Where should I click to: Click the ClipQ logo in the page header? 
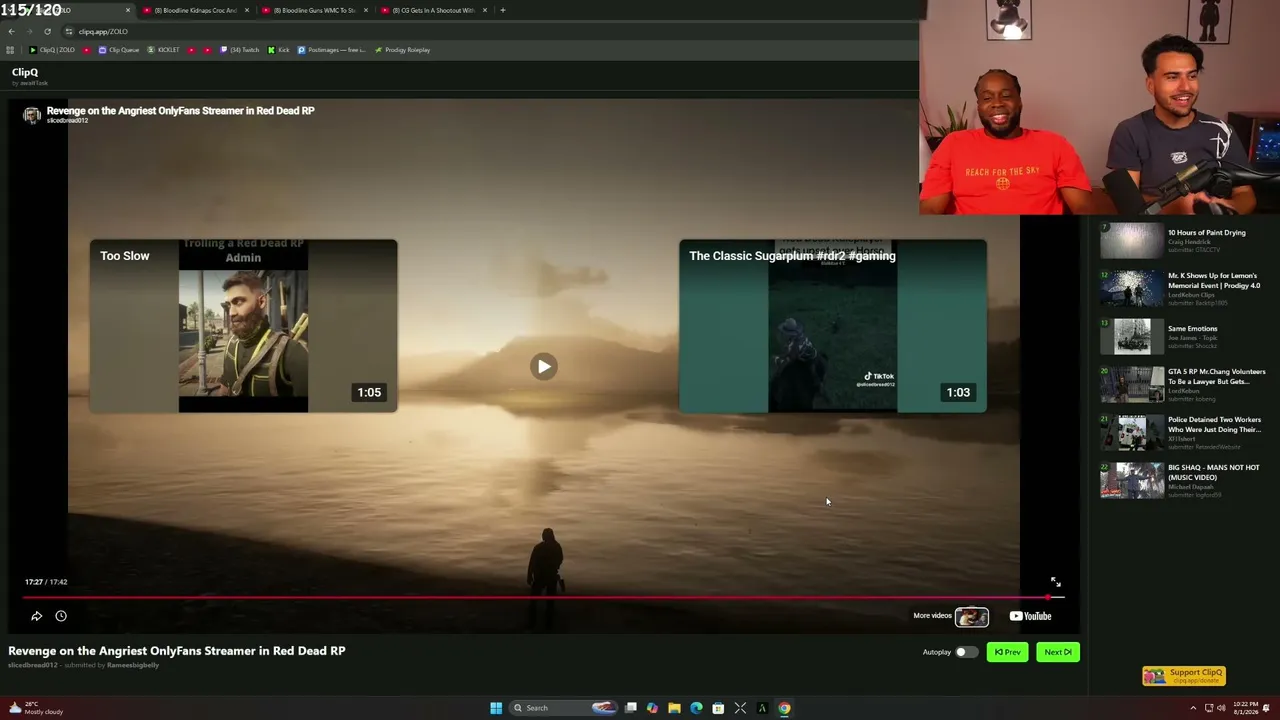pyautogui.click(x=25, y=72)
